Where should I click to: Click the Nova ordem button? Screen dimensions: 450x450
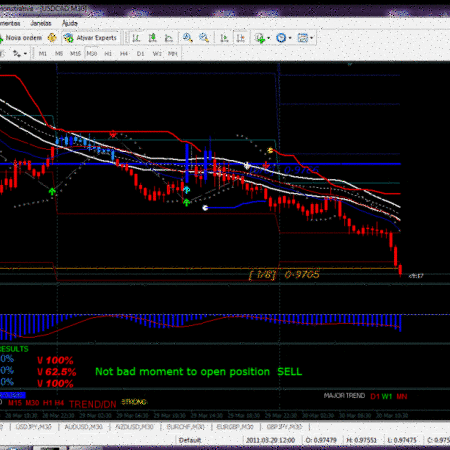click(21, 38)
